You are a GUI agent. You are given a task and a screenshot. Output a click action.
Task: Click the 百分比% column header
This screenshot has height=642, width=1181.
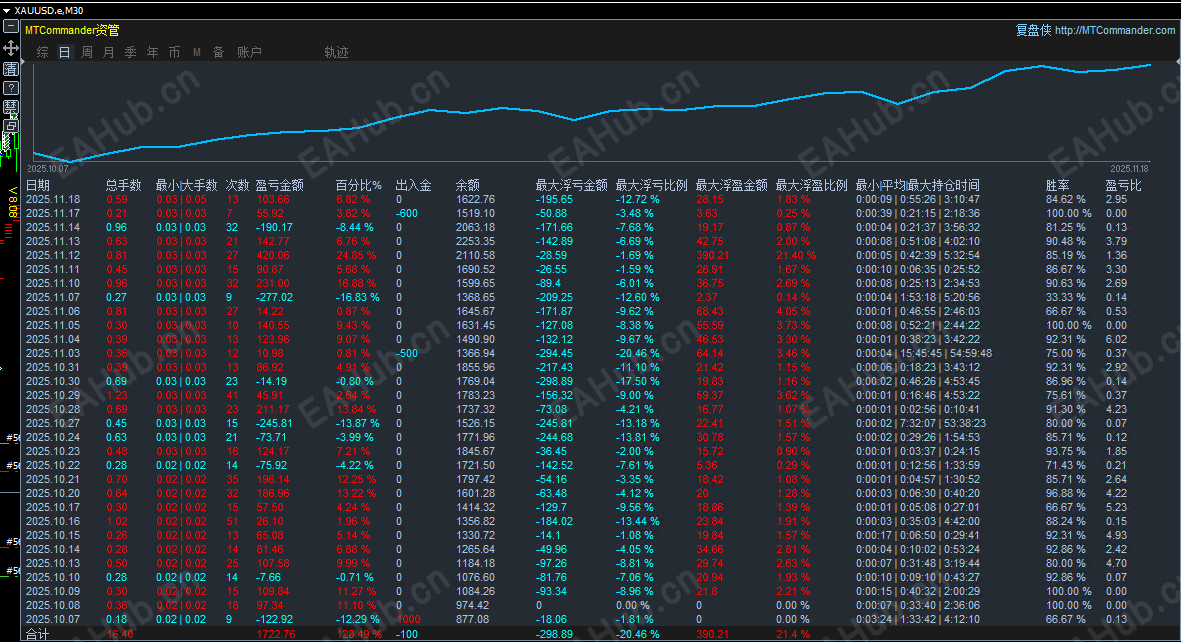pos(359,185)
